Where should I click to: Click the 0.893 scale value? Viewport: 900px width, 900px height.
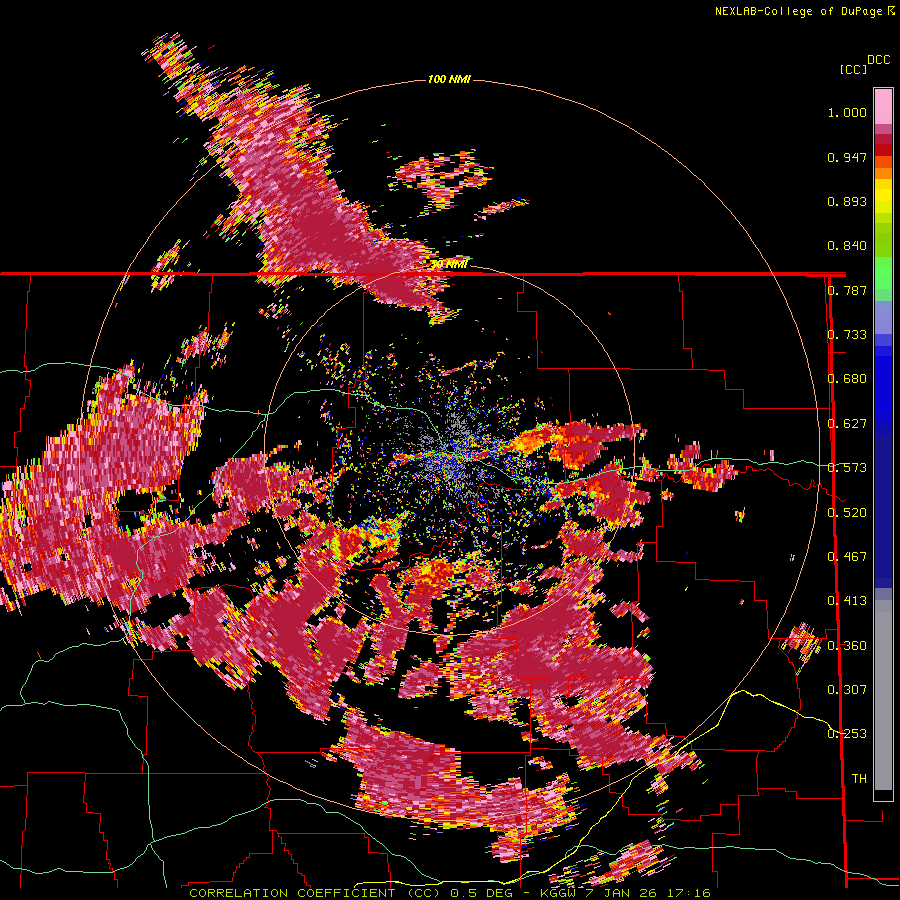pos(847,201)
